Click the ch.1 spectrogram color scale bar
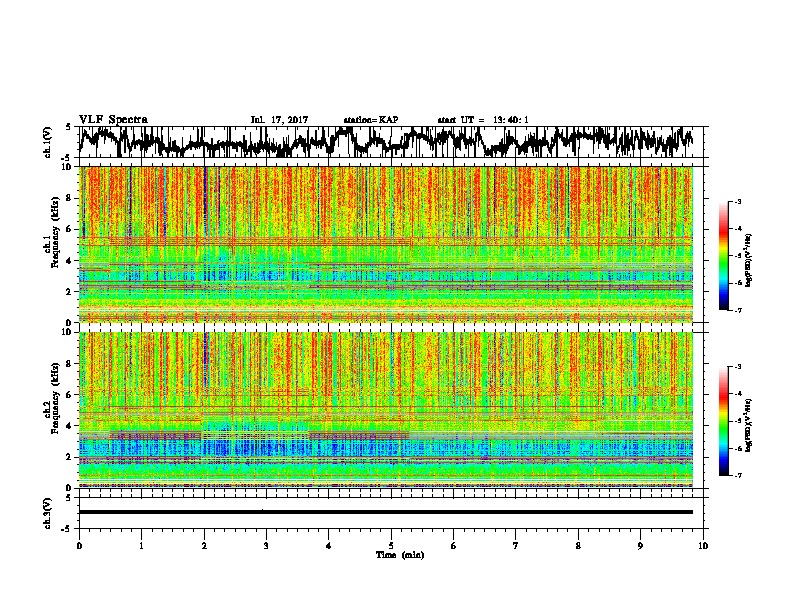This screenshot has height=612, width=792. click(x=723, y=256)
